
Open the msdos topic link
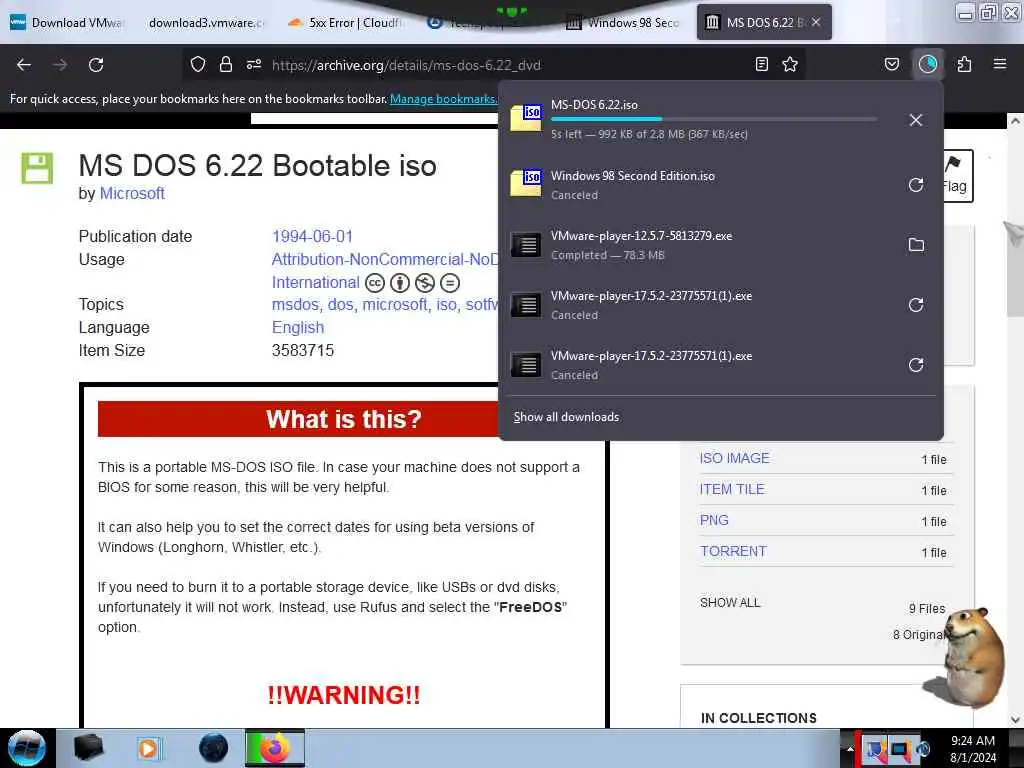coord(295,304)
